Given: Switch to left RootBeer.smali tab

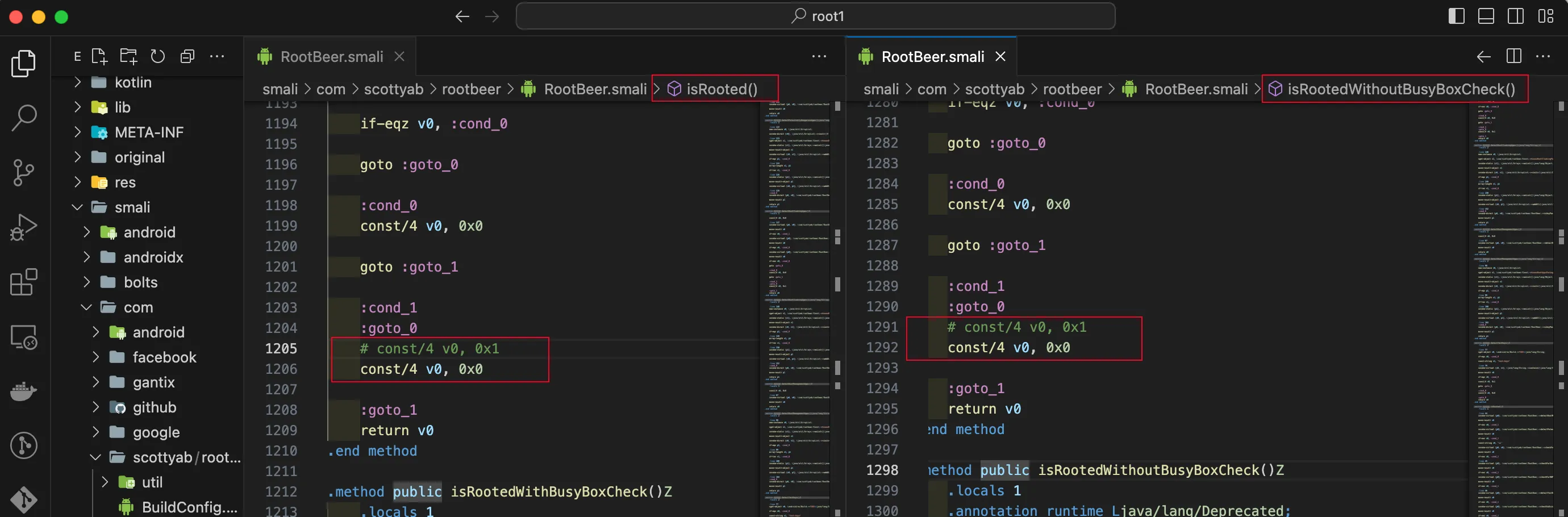Looking at the screenshot, I should pyautogui.click(x=331, y=57).
